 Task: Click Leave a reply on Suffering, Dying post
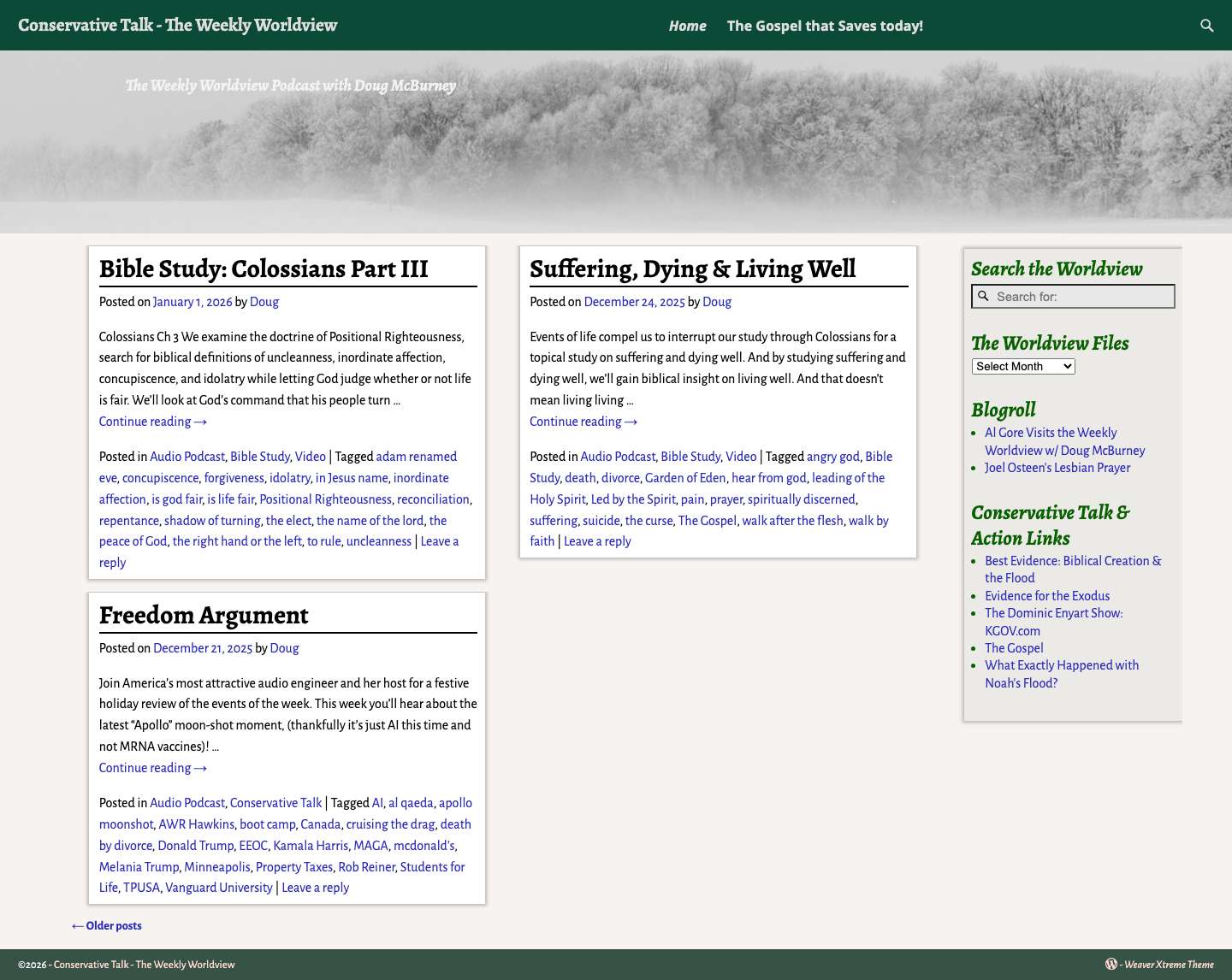(597, 541)
